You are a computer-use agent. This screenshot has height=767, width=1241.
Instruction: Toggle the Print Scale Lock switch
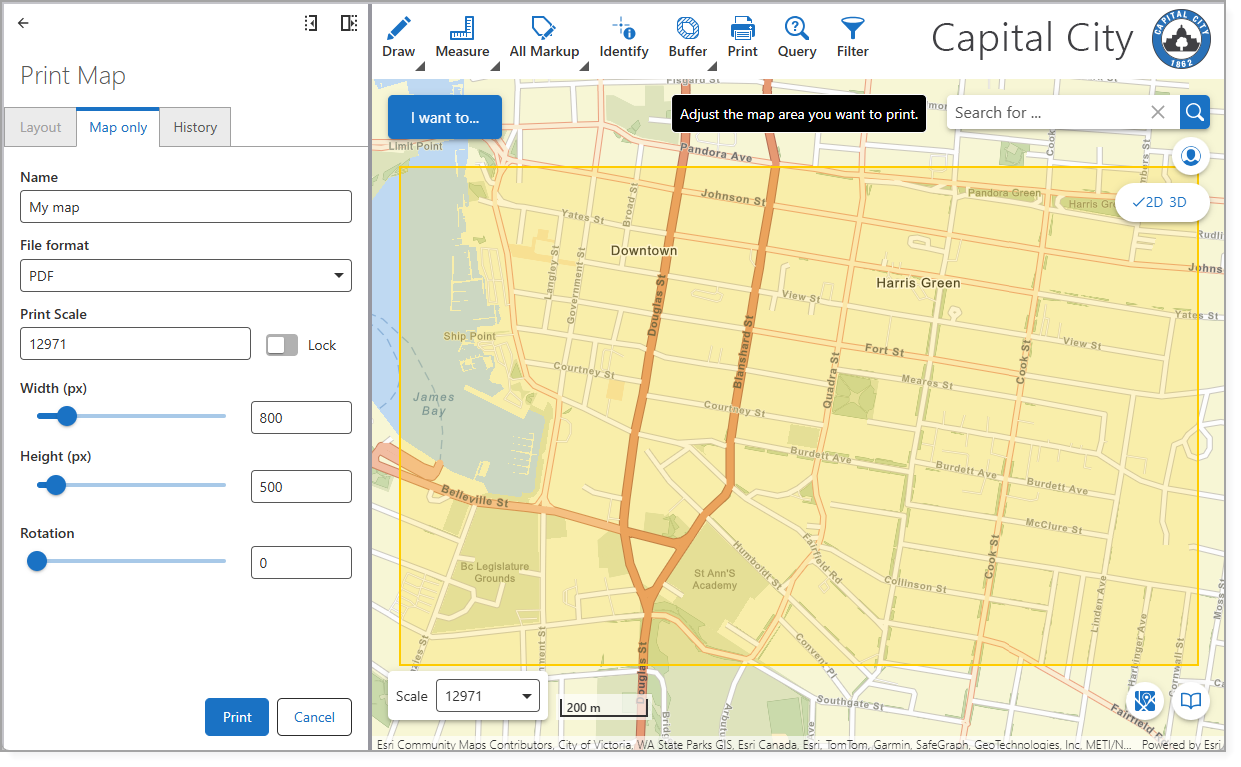[x=282, y=345]
